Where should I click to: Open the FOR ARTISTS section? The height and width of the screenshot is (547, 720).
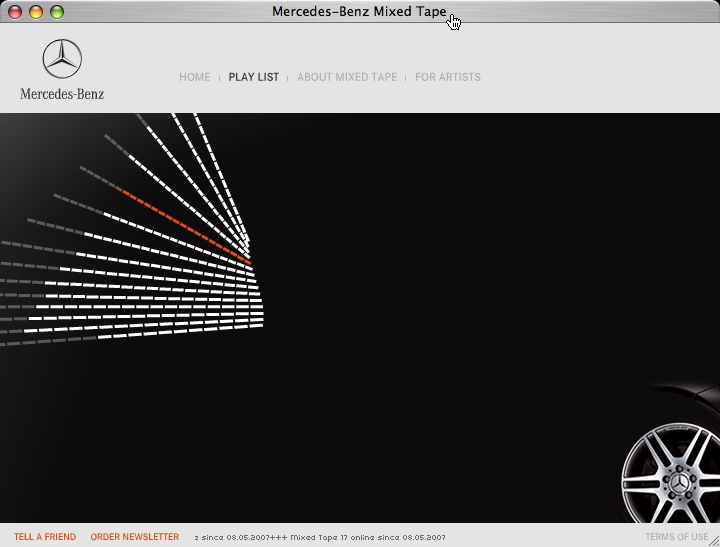point(448,77)
